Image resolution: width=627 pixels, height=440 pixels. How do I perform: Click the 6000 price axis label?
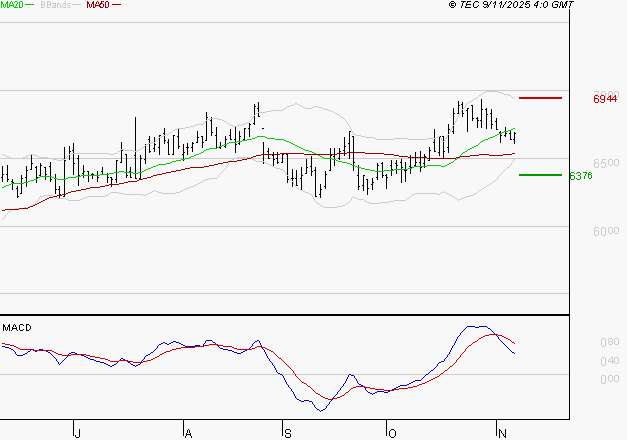point(605,231)
